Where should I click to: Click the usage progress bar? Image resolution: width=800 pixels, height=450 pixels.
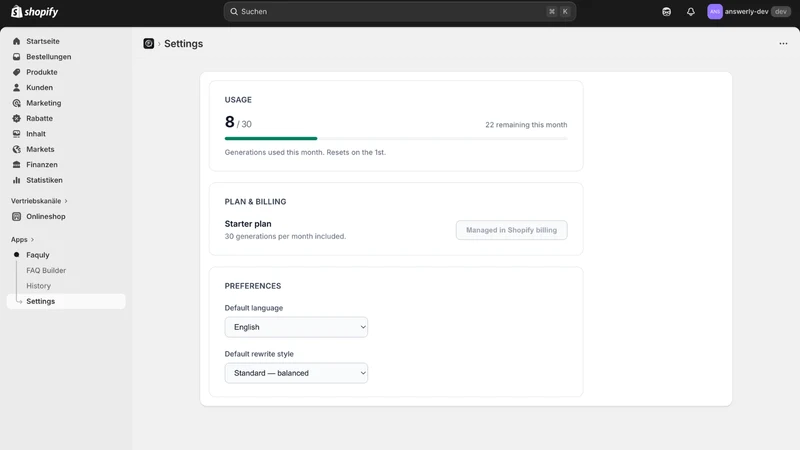396,138
